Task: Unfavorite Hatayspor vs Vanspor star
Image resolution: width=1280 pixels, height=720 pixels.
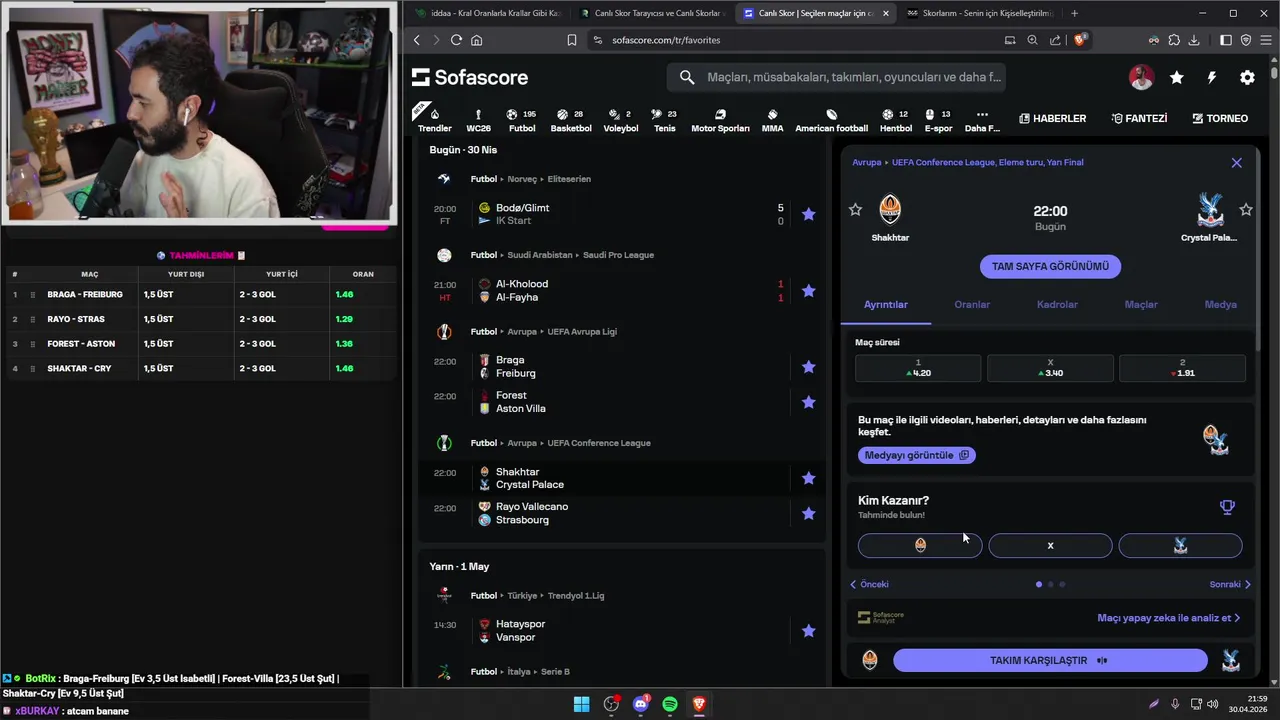Action: coord(808,630)
